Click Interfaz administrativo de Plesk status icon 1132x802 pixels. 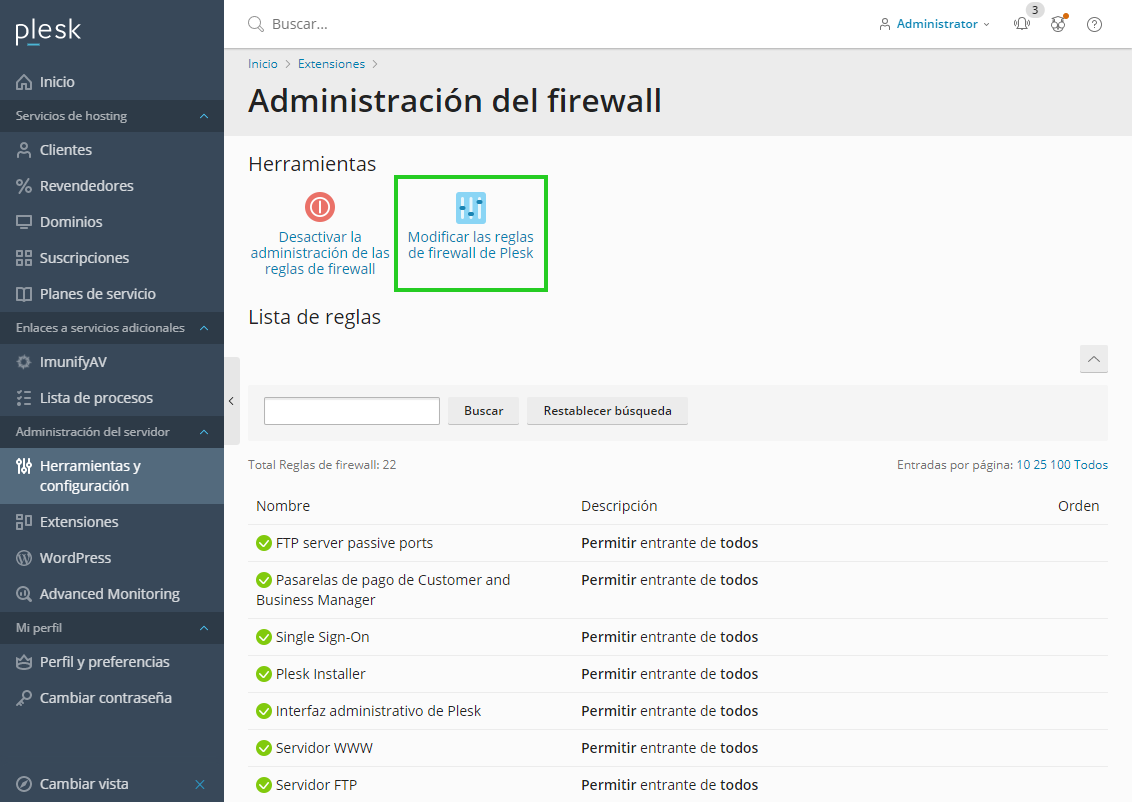click(x=264, y=711)
